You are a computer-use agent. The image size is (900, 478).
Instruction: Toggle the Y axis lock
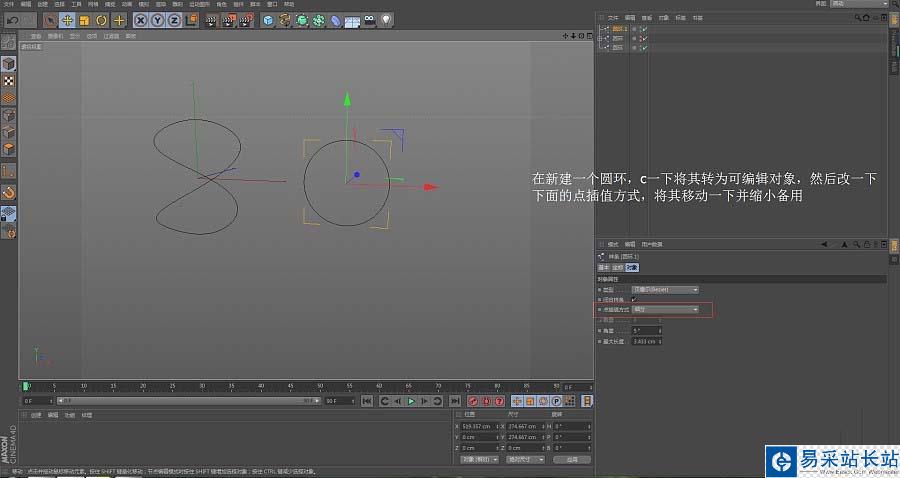click(158, 21)
